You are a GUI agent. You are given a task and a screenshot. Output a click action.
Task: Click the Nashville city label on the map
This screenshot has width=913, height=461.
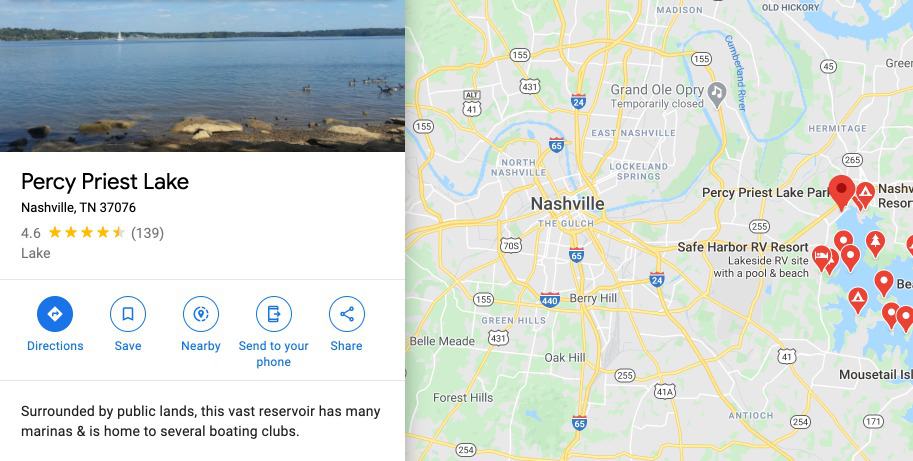[x=567, y=204]
